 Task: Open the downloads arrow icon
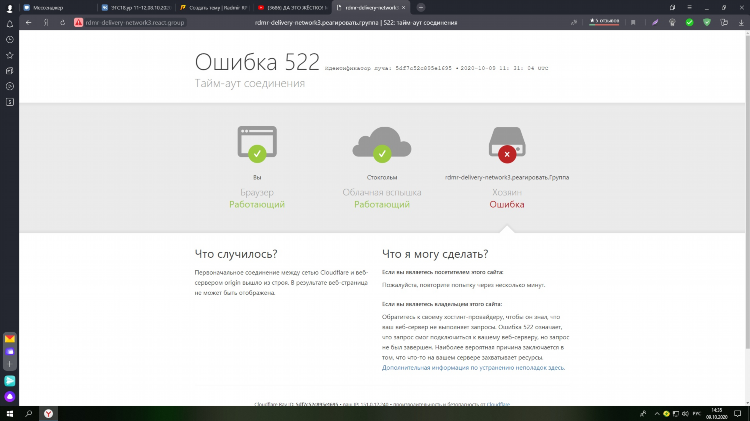click(x=741, y=22)
